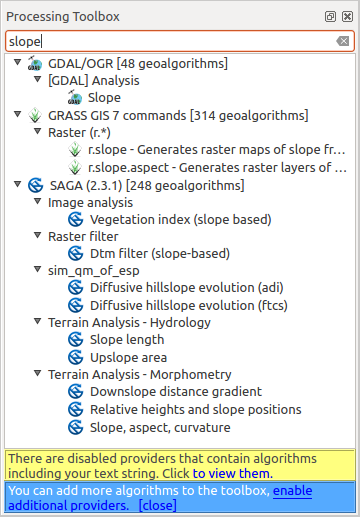The width and height of the screenshot is (360, 517).
Task: Select Slope, aspect, curvature algorithm
Action: (160, 428)
